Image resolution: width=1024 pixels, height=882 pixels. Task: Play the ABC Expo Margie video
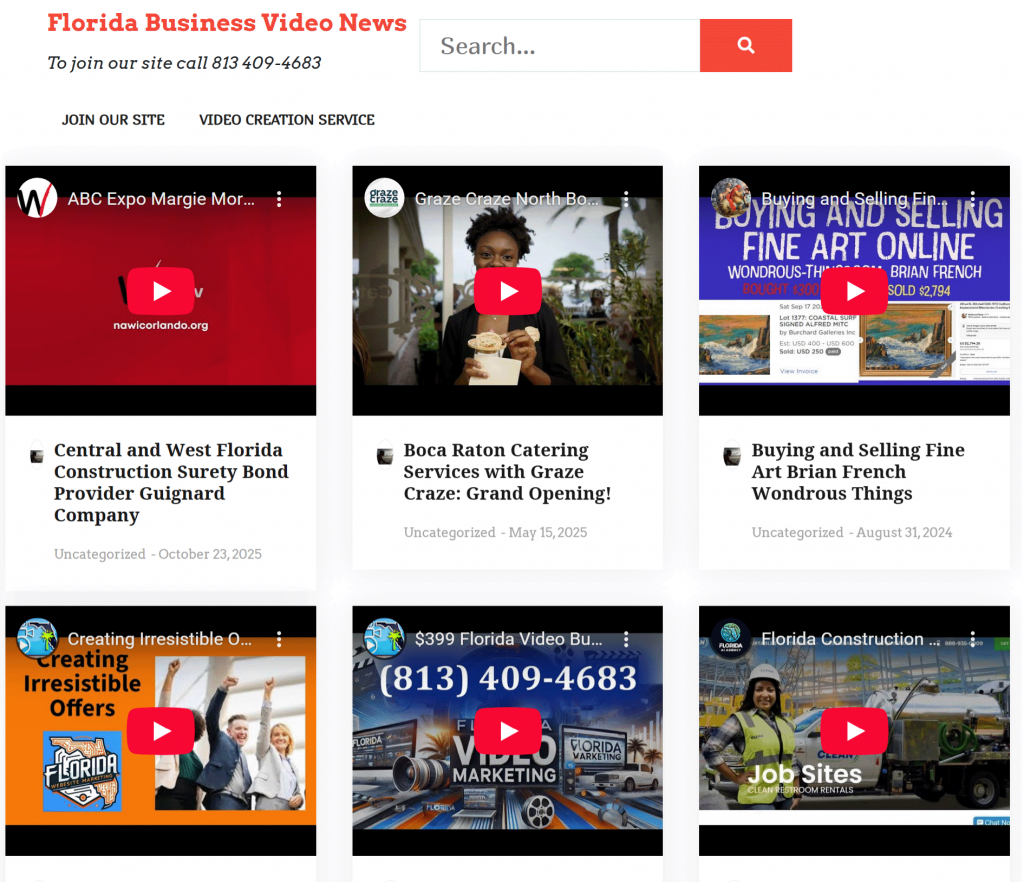pos(160,292)
